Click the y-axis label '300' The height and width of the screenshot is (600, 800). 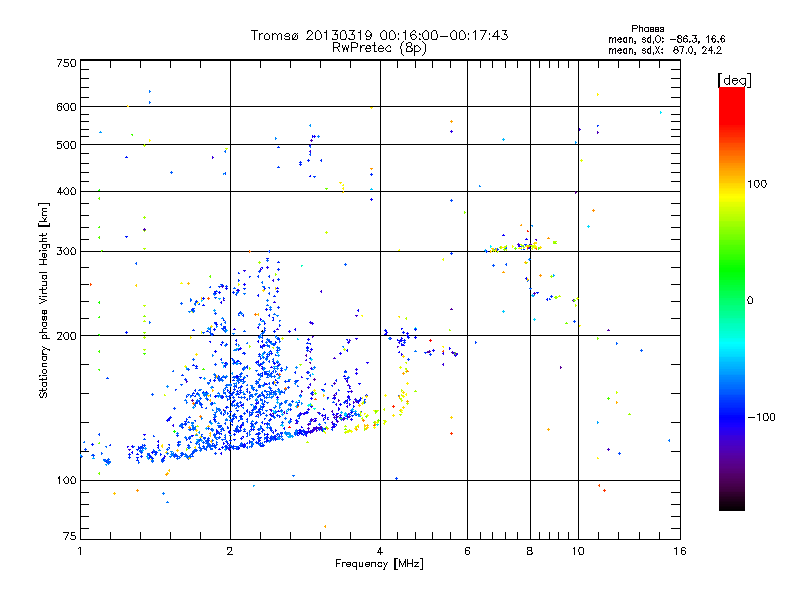pyautogui.click(x=66, y=252)
